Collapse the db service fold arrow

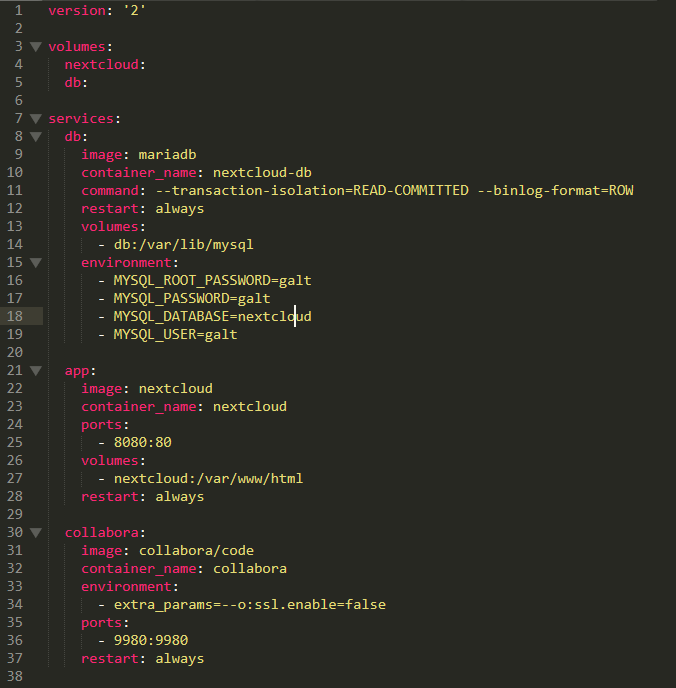(x=36, y=136)
